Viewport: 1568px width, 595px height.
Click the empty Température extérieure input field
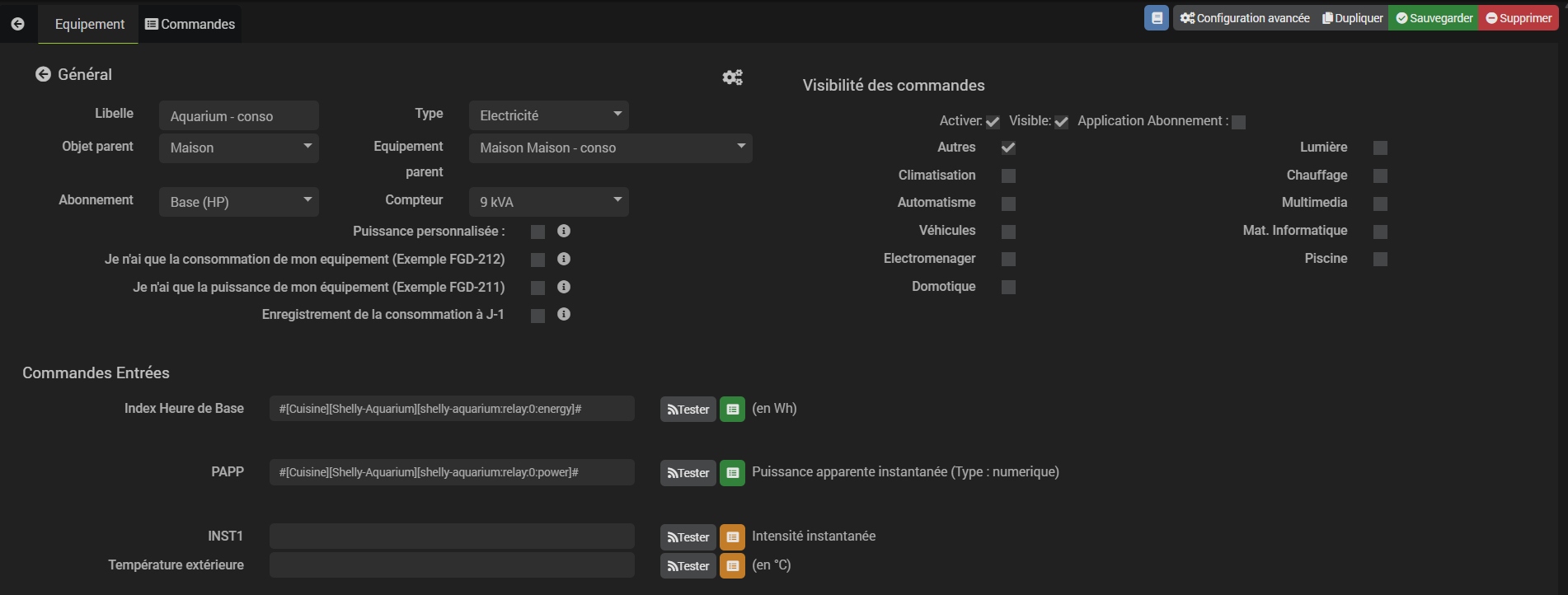pos(452,565)
